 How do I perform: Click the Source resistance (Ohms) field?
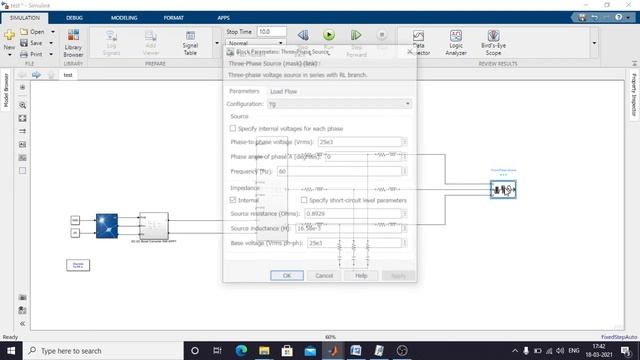(x=353, y=214)
